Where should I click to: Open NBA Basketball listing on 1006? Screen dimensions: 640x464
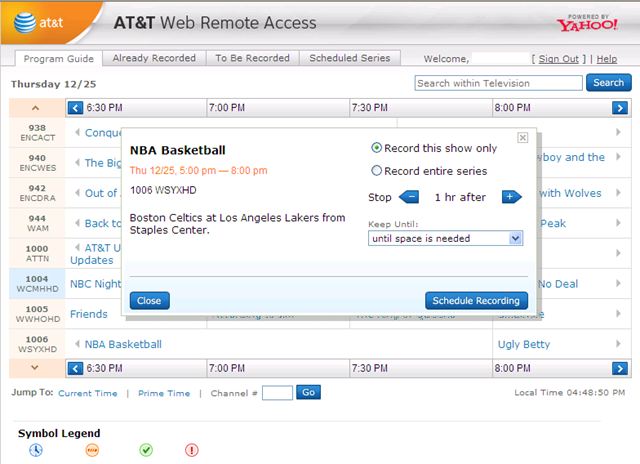(x=123, y=344)
